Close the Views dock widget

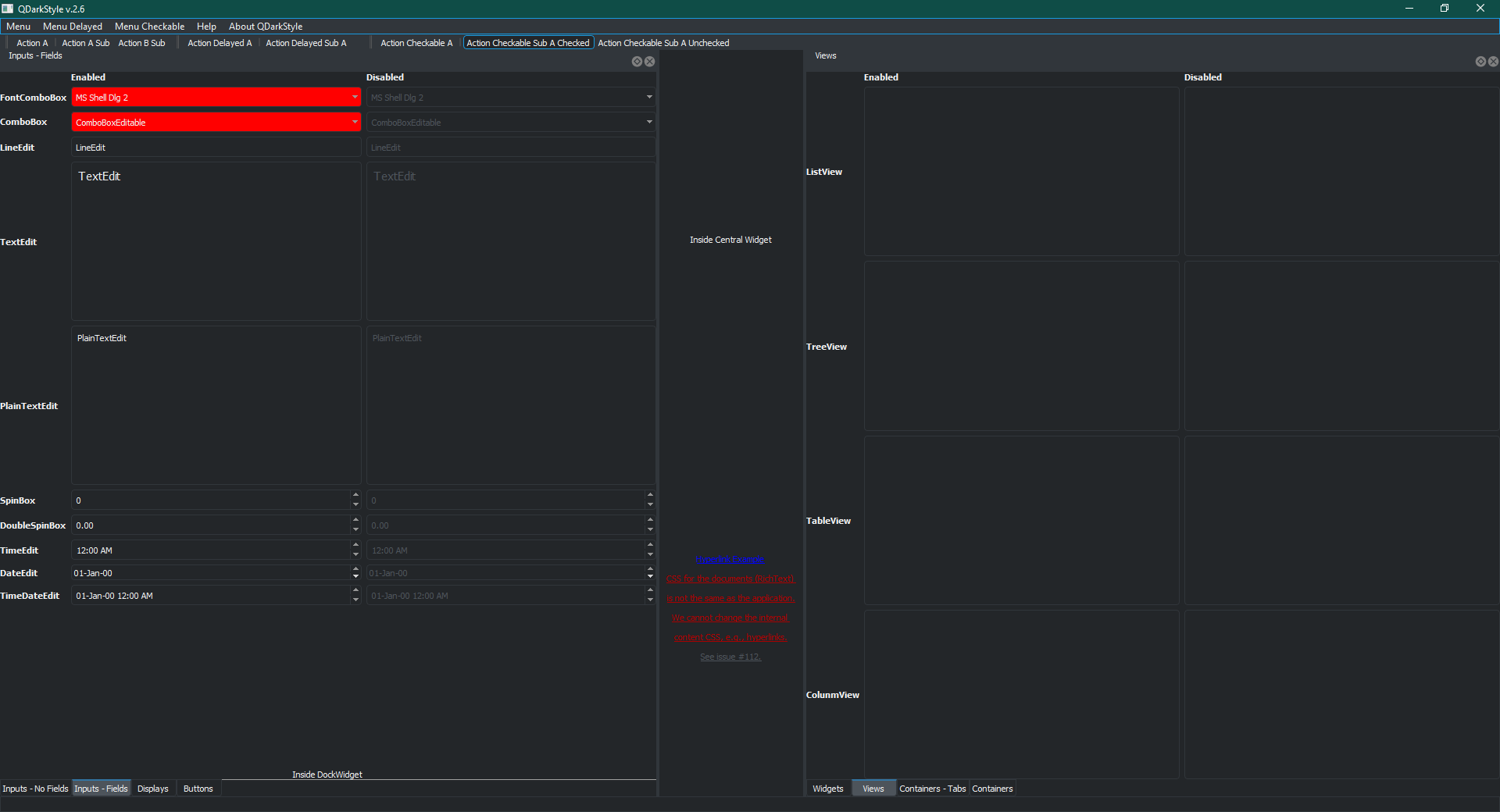click(x=1493, y=61)
